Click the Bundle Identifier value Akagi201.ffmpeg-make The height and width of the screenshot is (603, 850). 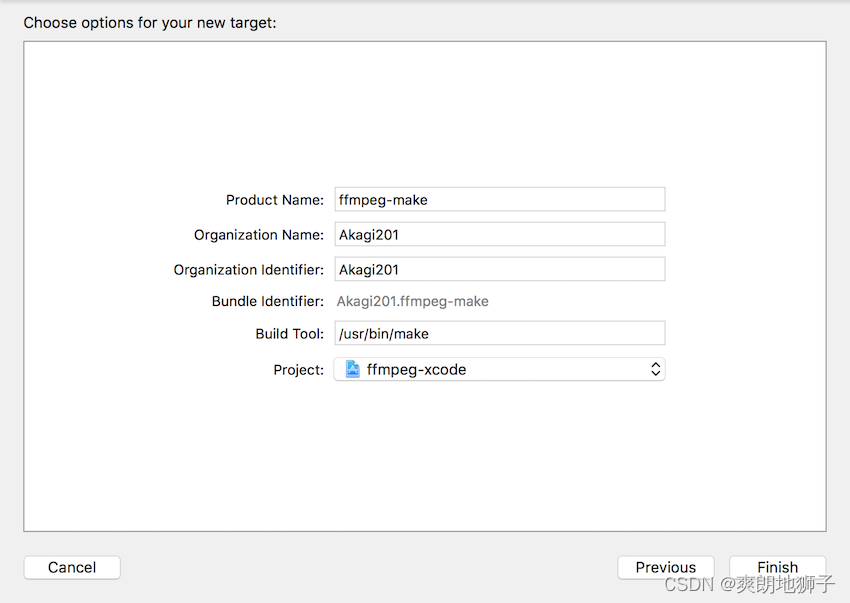413,302
